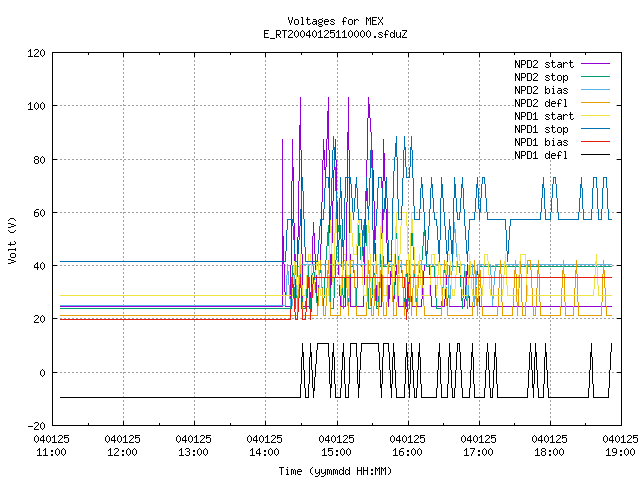Click the 'NPD1 stop' legend label
This screenshot has width=640, height=480.
coord(541,129)
